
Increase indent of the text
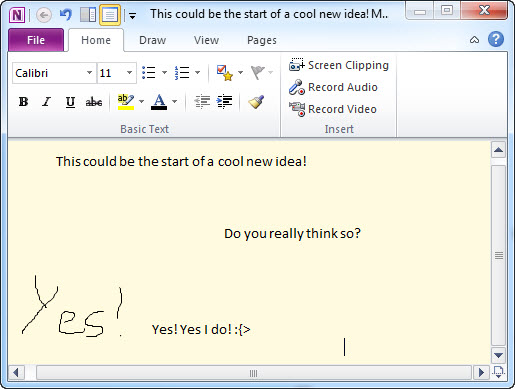(x=224, y=102)
